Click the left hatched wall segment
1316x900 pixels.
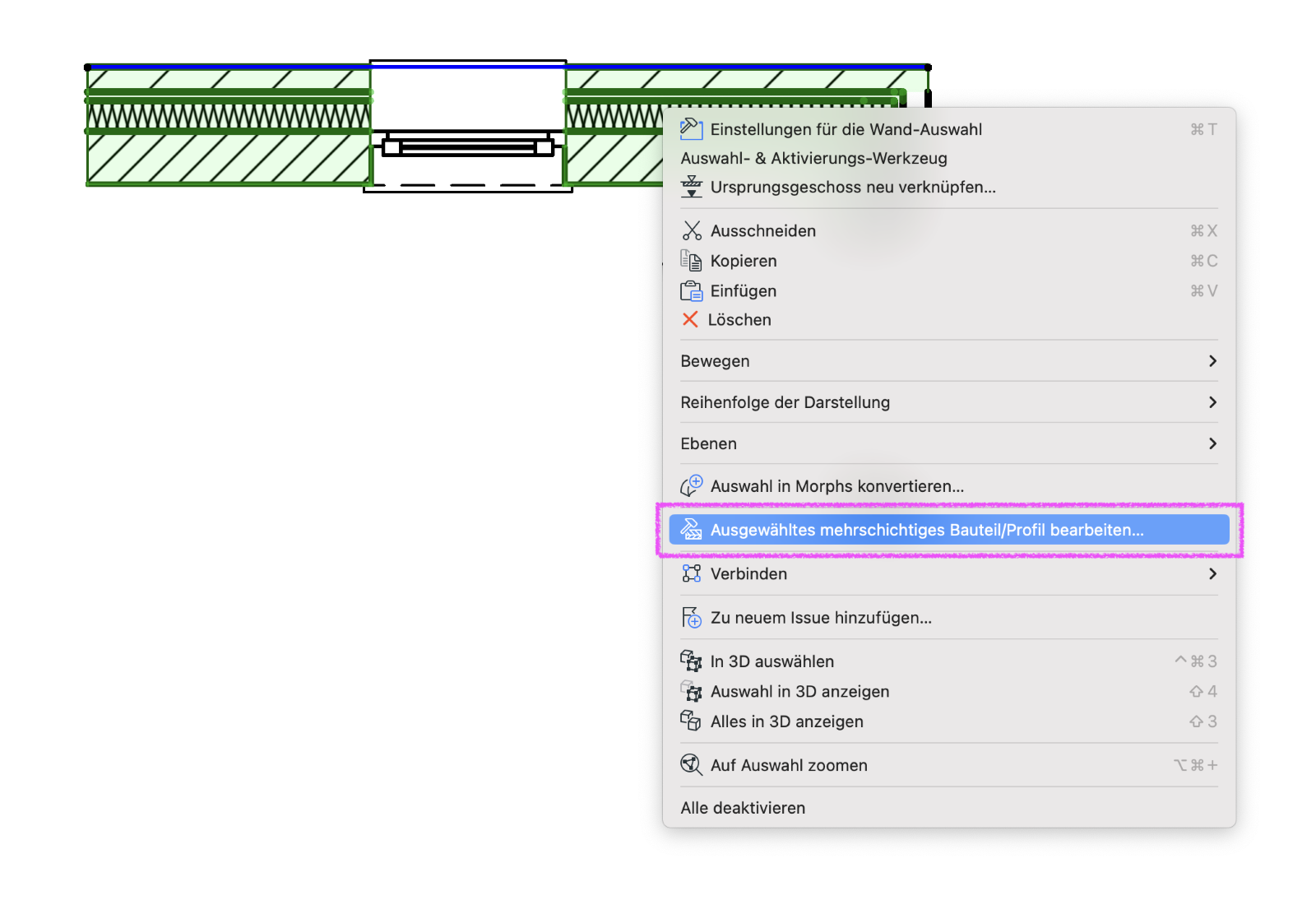point(228,127)
